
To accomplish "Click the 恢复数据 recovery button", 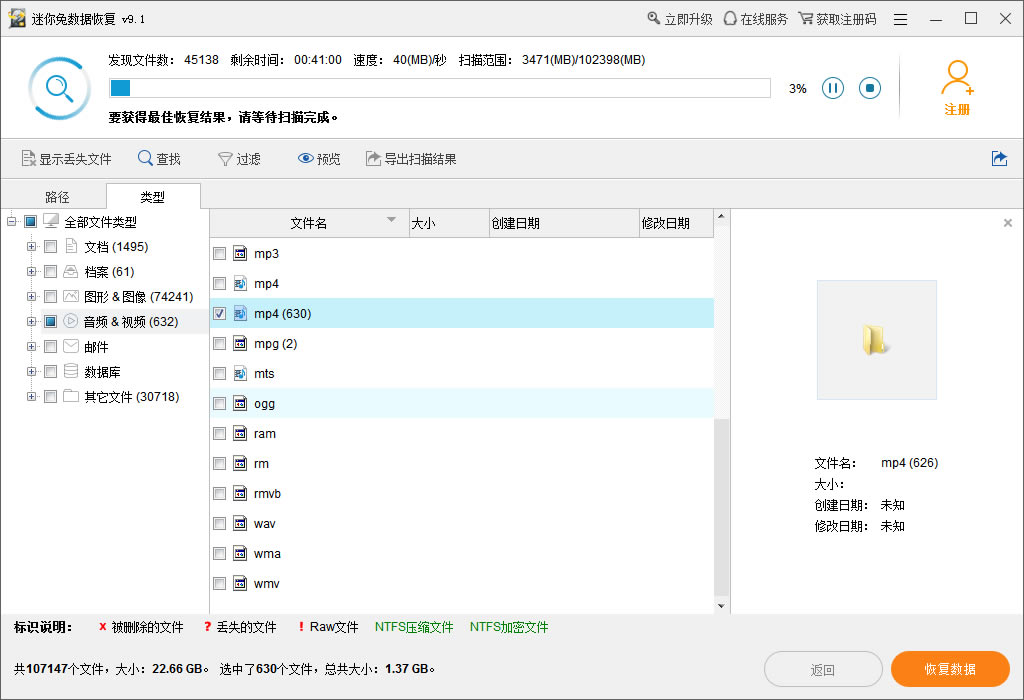I will point(950,669).
